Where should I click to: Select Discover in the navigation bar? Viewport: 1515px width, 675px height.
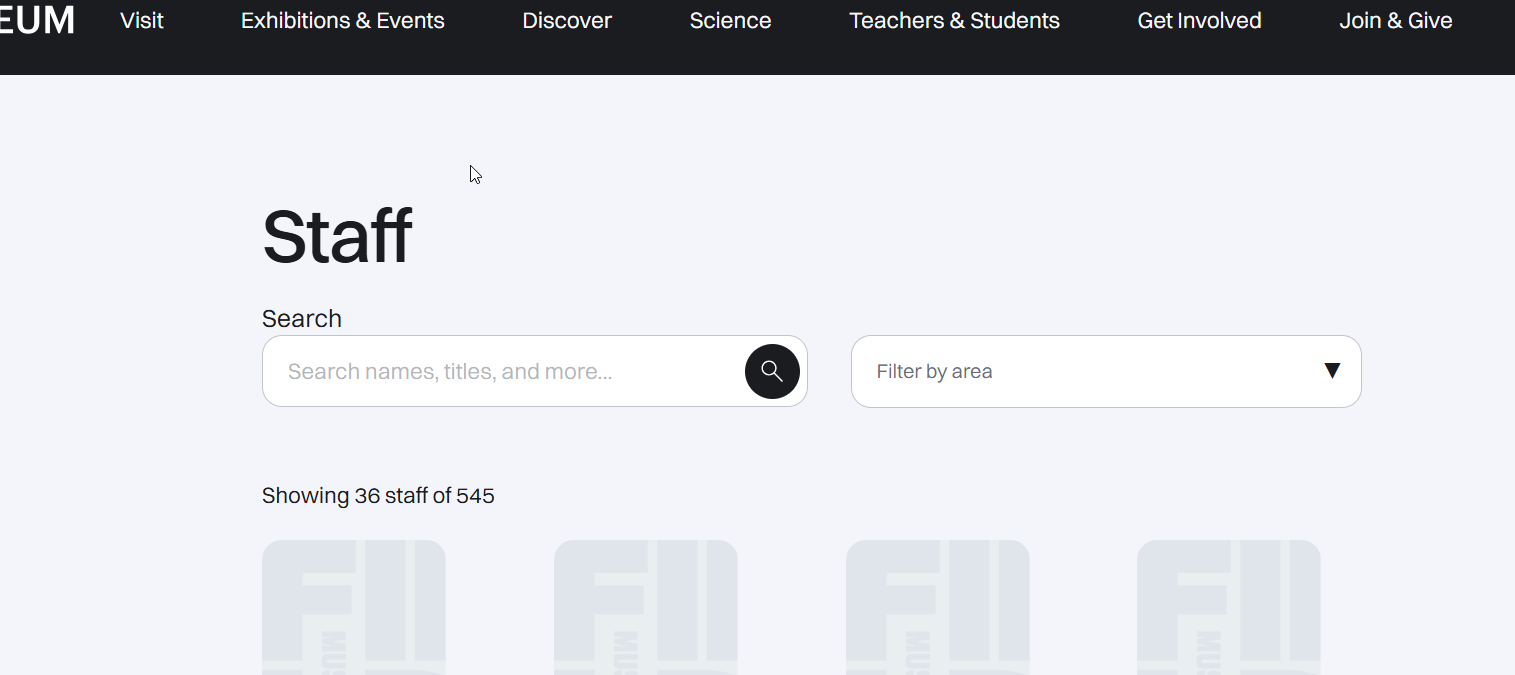click(567, 21)
